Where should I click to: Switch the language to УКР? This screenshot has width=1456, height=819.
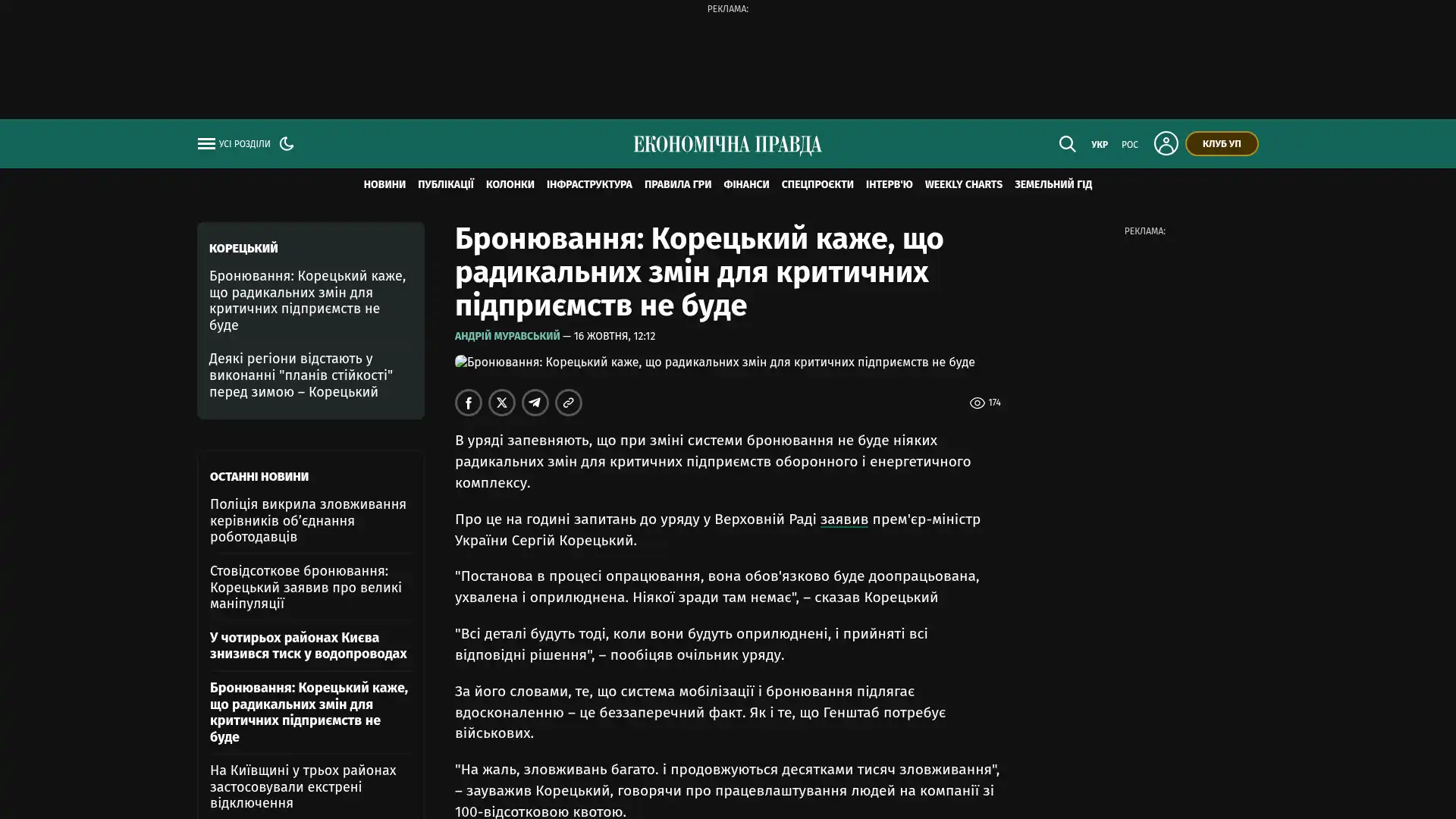pyautogui.click(x=1100, y=144)
